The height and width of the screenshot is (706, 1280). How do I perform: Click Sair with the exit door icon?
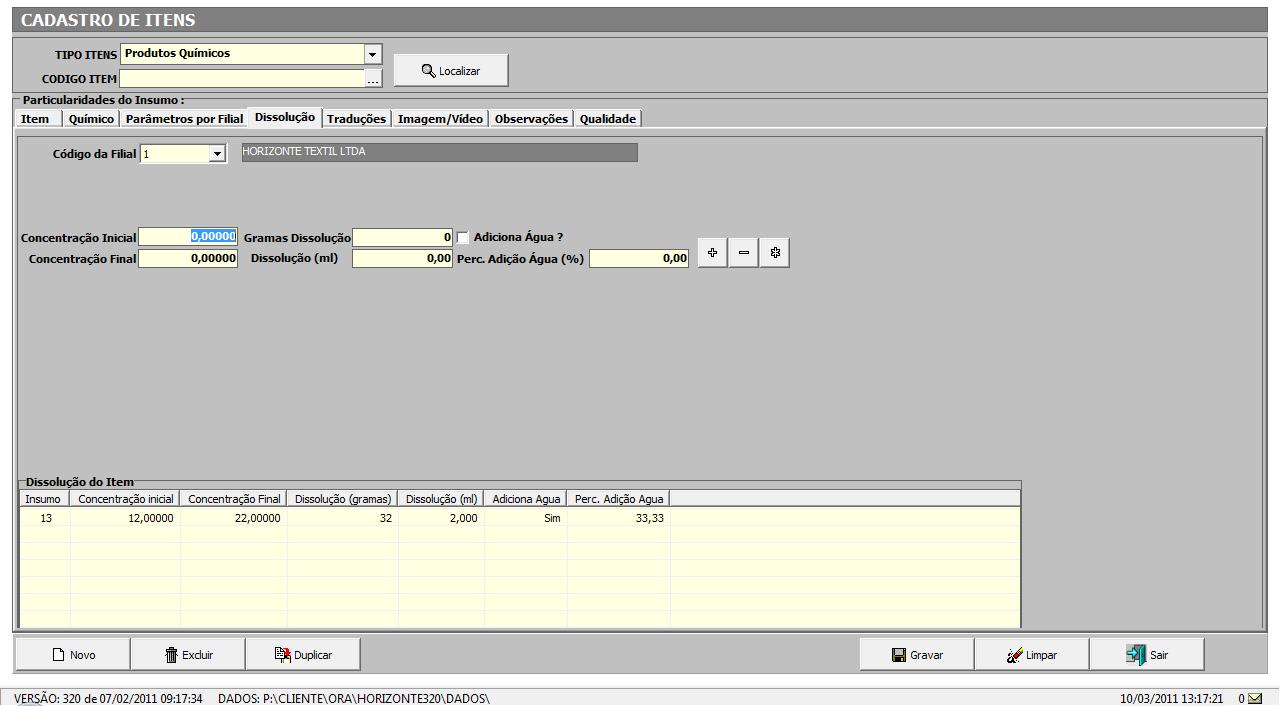click(1147, 655)
